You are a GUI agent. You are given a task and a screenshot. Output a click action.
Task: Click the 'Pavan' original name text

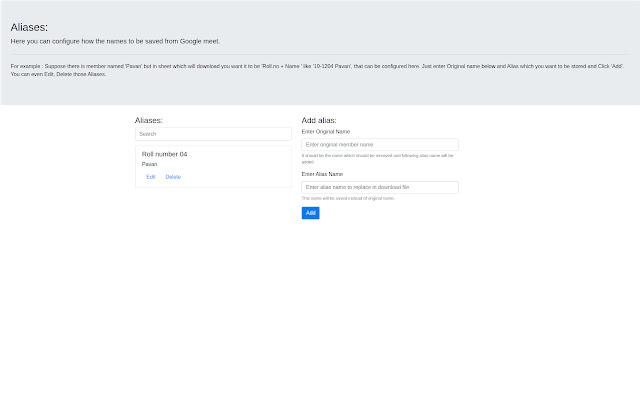pos(150,164)
